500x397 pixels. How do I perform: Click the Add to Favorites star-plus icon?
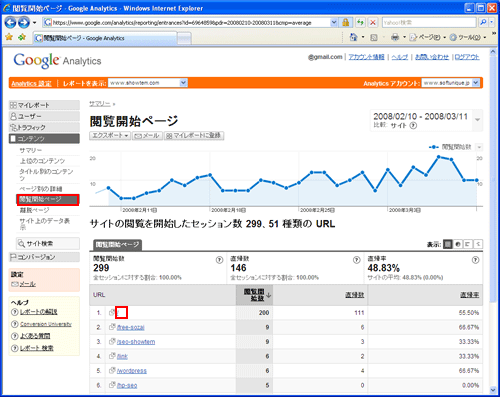pyautogui.click(x=22, y=37)
